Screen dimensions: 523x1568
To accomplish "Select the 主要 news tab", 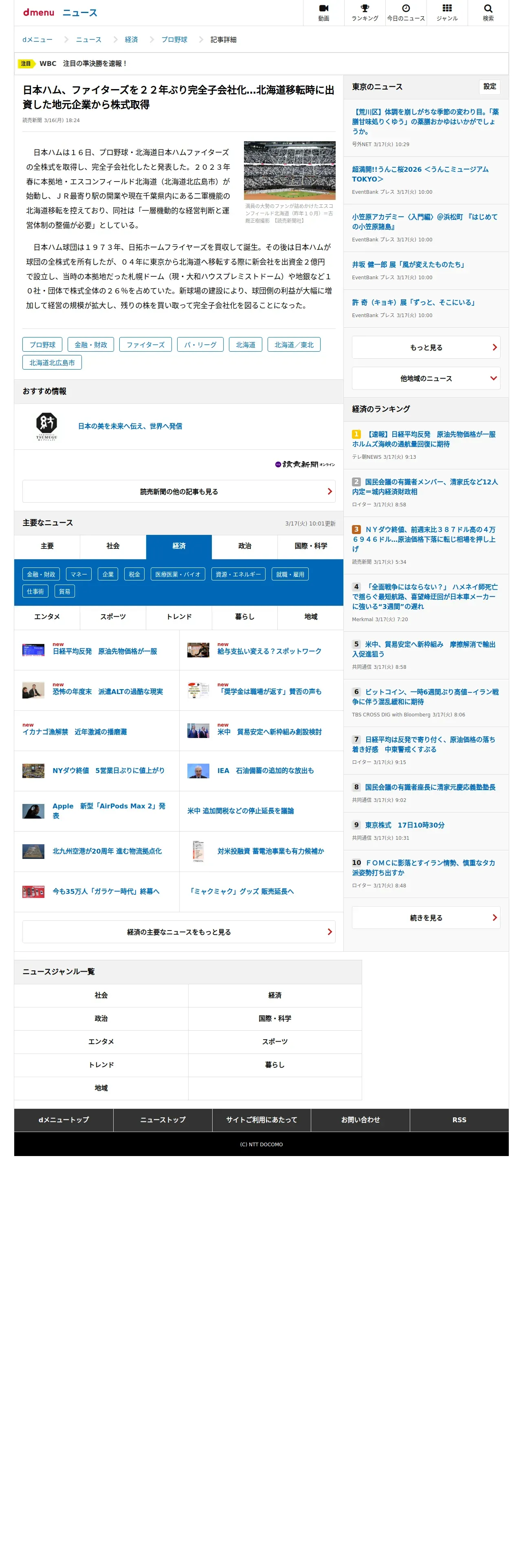I will point(47,547).
